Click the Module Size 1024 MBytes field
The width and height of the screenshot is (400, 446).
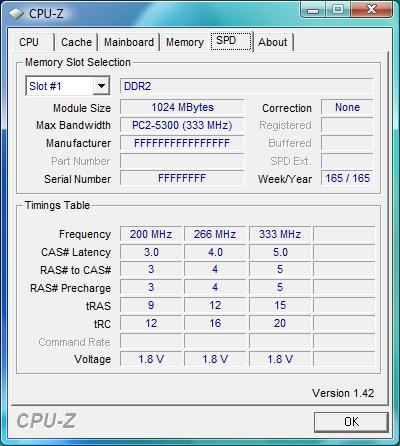182,107
